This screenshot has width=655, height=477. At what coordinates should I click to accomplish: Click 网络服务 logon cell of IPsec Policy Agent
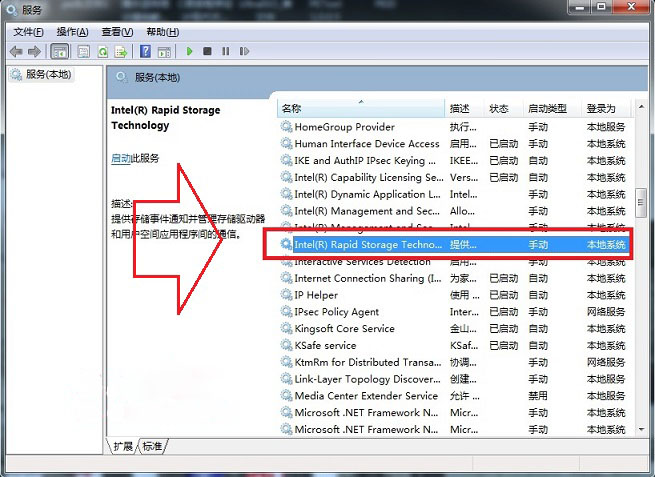click(x=606, y=312)
